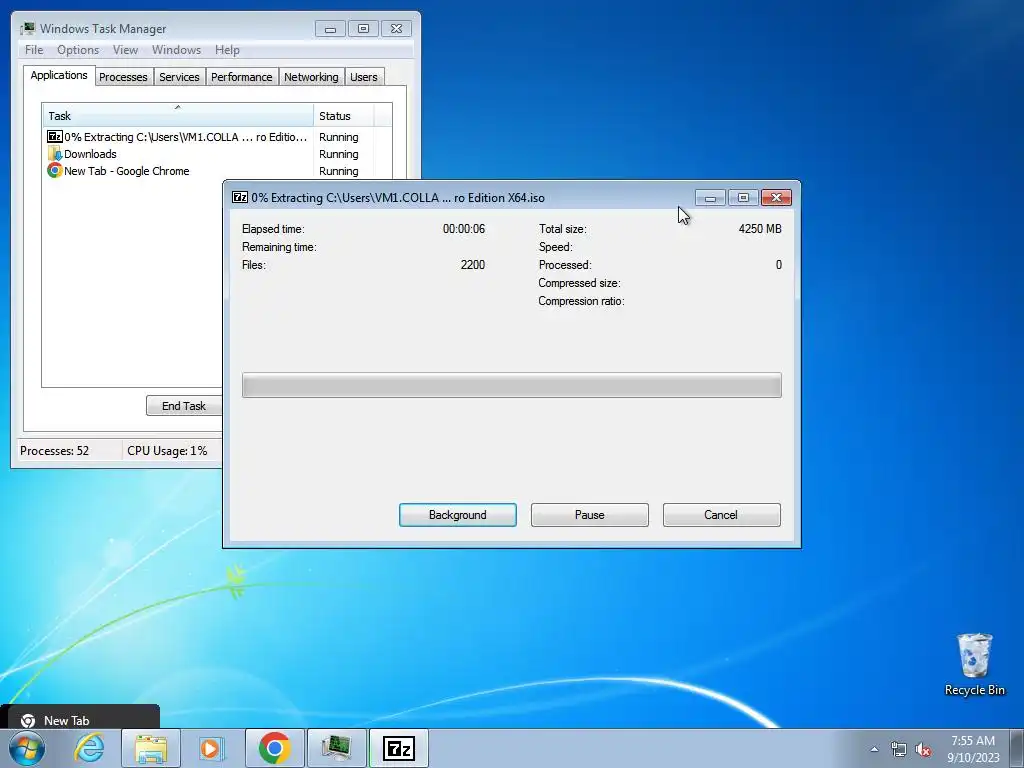The image size is (1024, 768).
Task: Switch to the Performance tab
Action: tap(242, 77)
